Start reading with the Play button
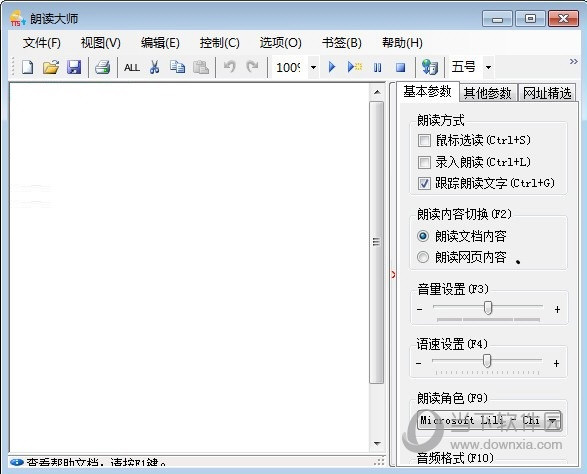The image size is (587, 474). [x=332, y=67]
